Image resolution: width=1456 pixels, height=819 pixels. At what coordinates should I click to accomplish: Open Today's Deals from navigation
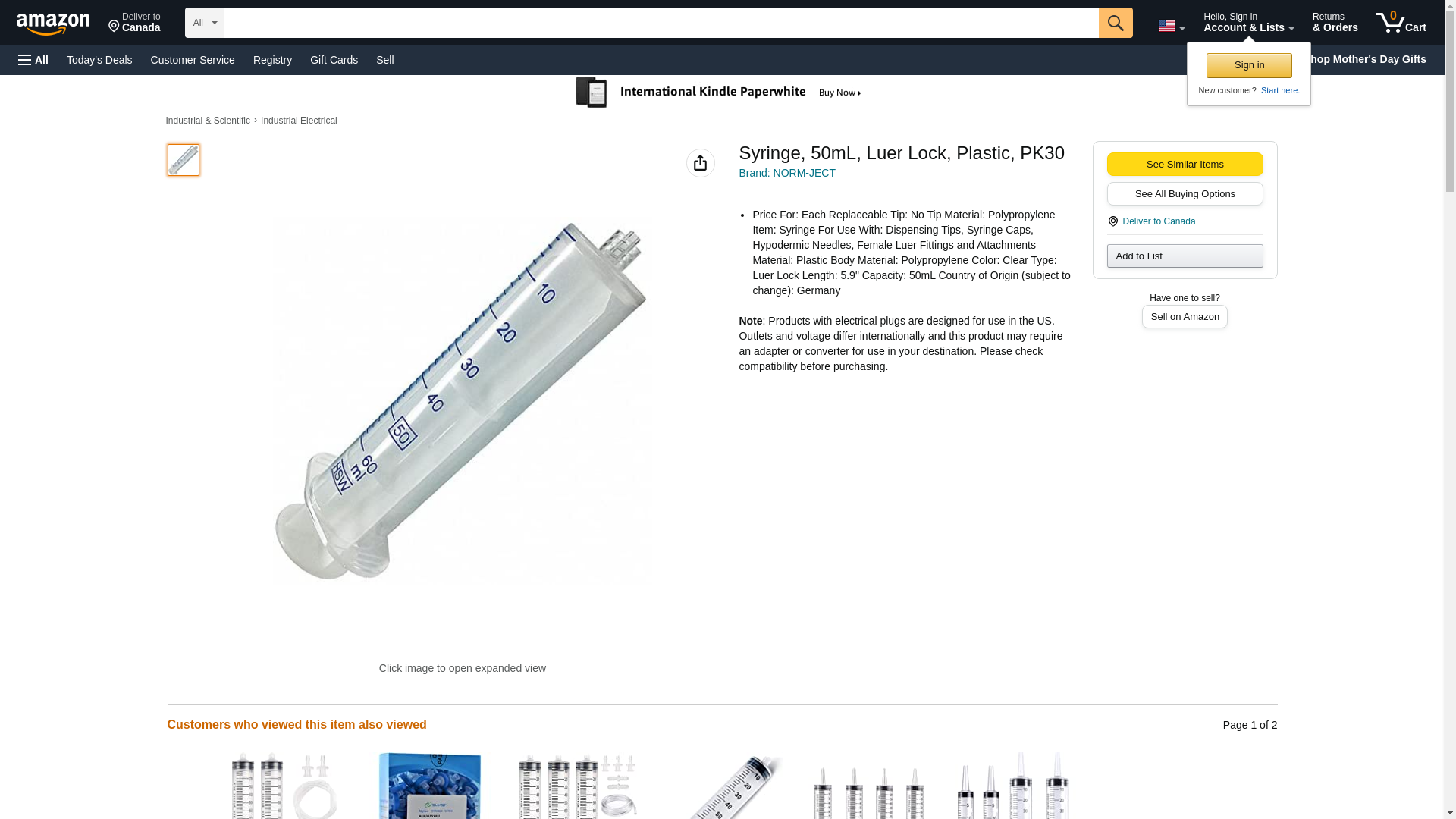[99, 60]
